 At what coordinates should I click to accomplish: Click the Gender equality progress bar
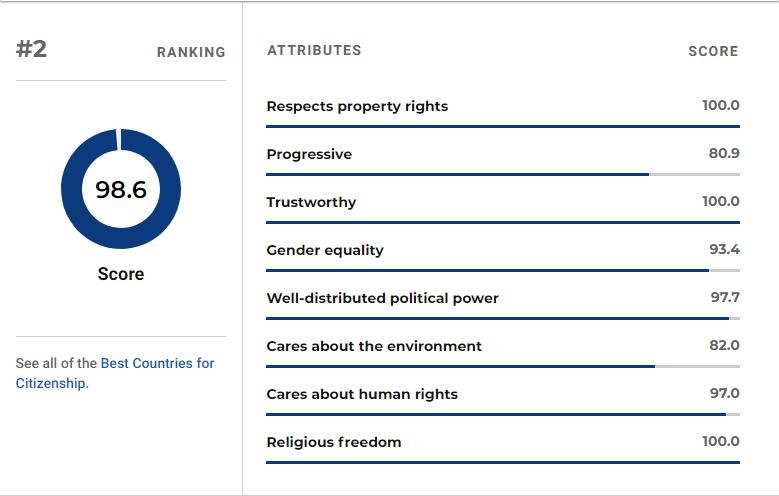coord(503,270)
